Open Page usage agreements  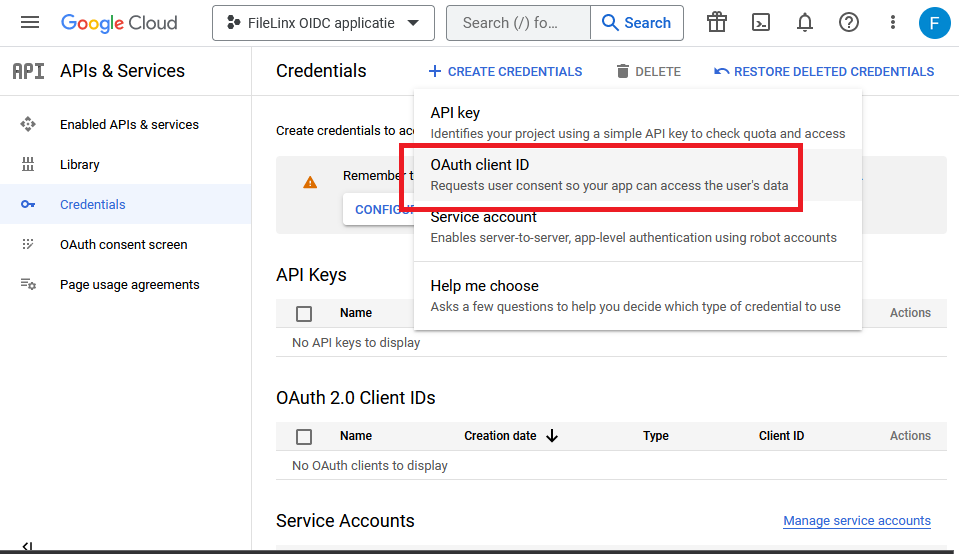[x=130, y=284]
